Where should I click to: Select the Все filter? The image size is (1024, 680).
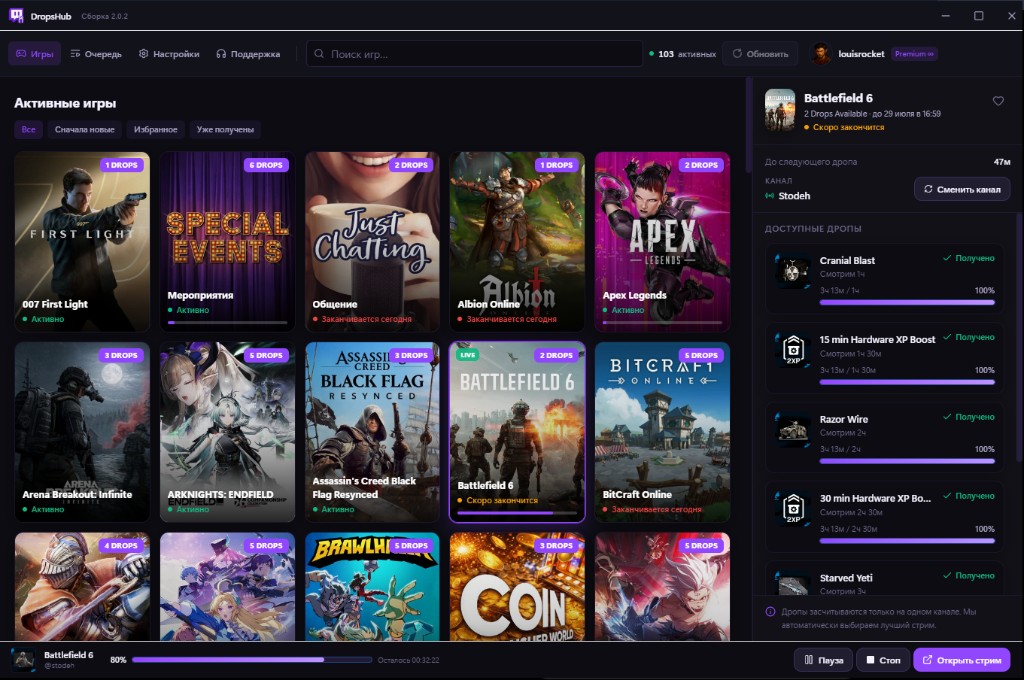click(x=29, y=129)
